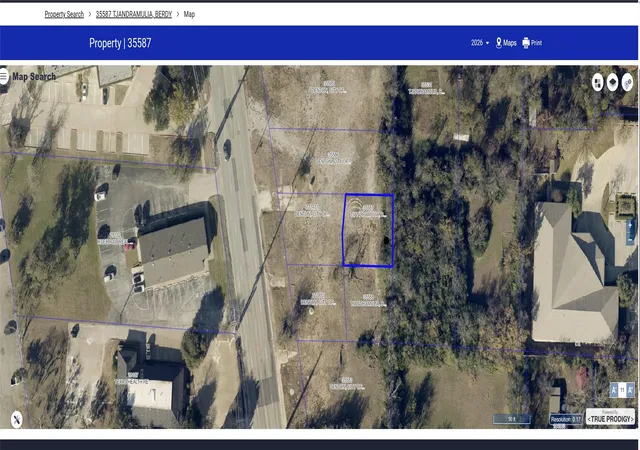Open the basemap gallery grid icon

click(598, 83)
